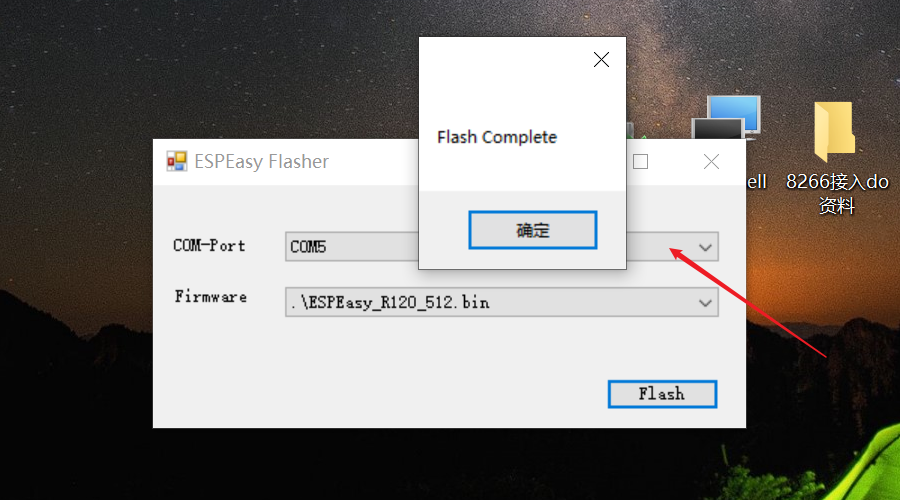Select the dual-monitor desktop icon

coord(727,117)
